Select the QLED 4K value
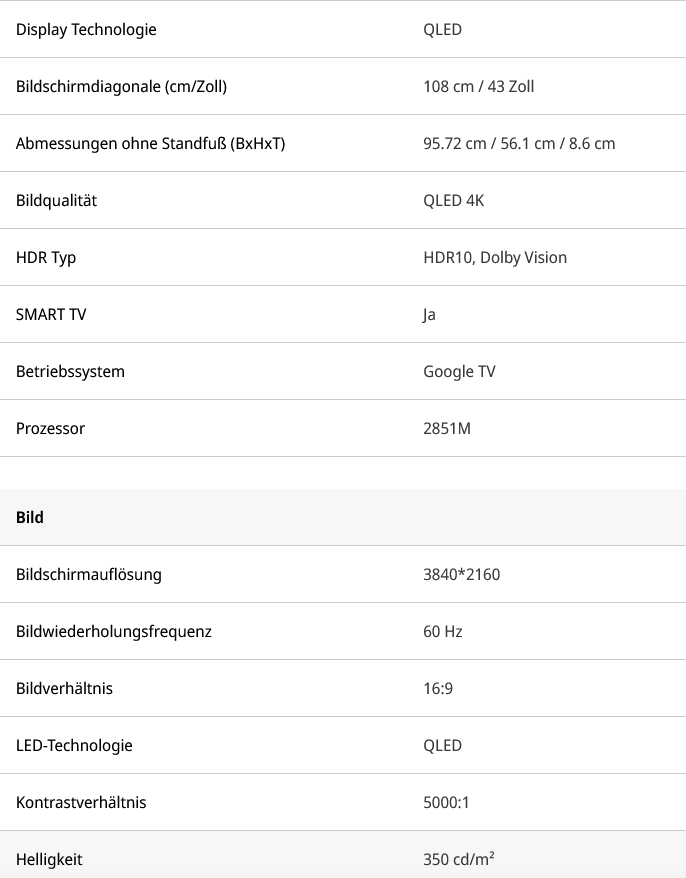 coord(453,200)
